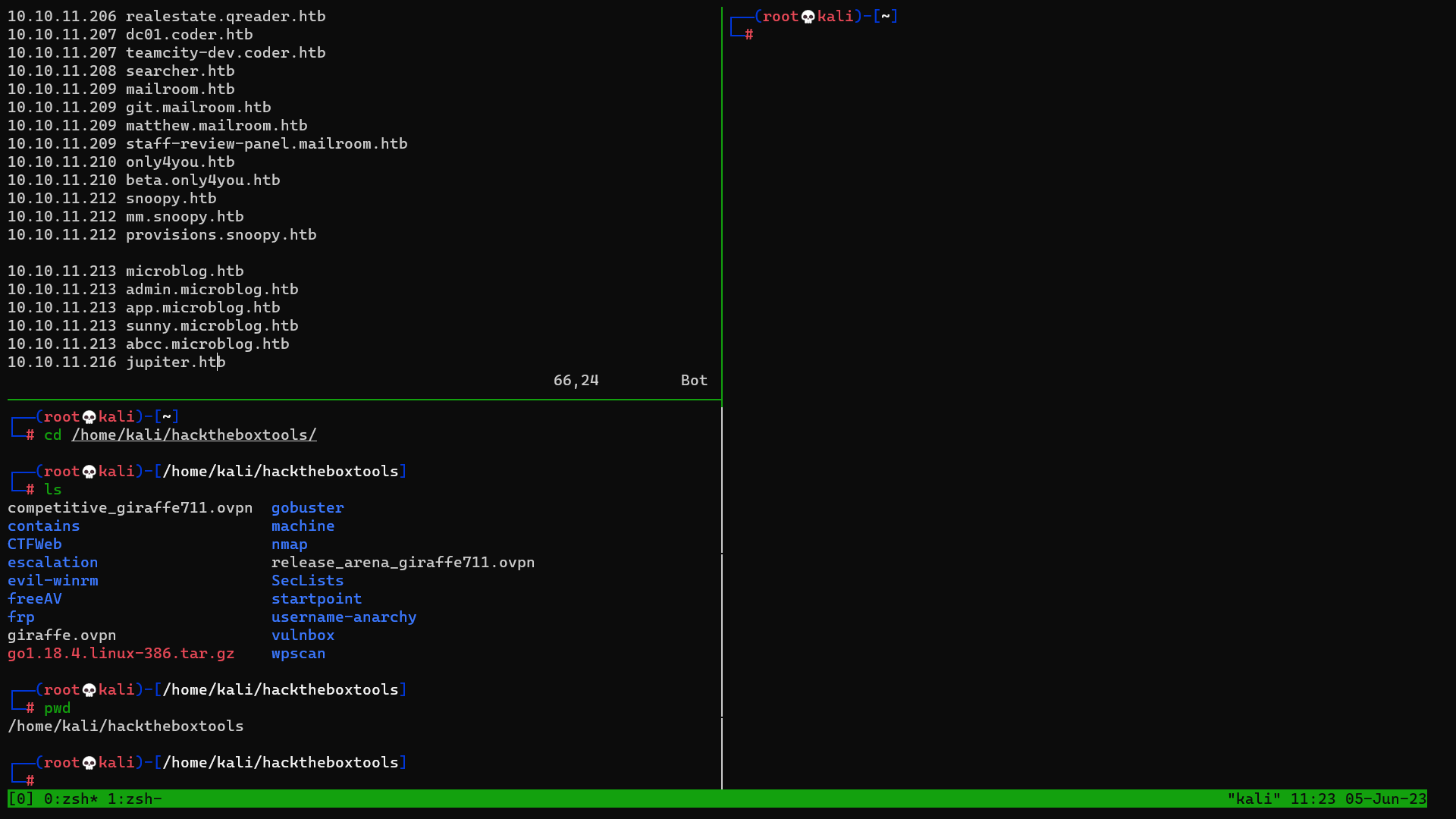Click the skull icon beside the pwd command prompt
The image size is (1456, 819).
(x=88, y=689)
